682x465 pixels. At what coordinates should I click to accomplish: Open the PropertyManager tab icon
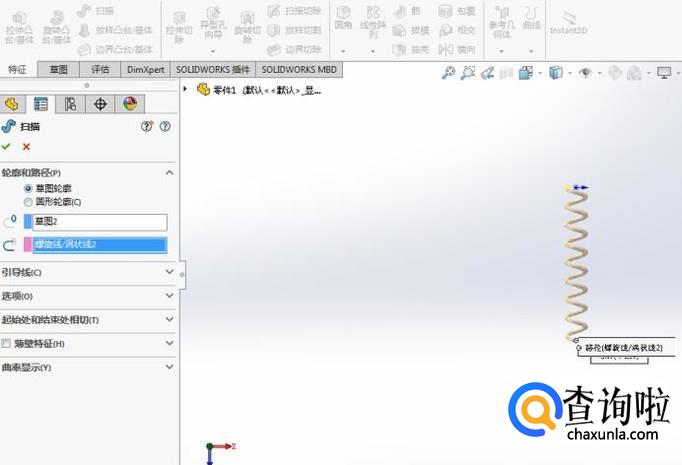coord(41,104)
